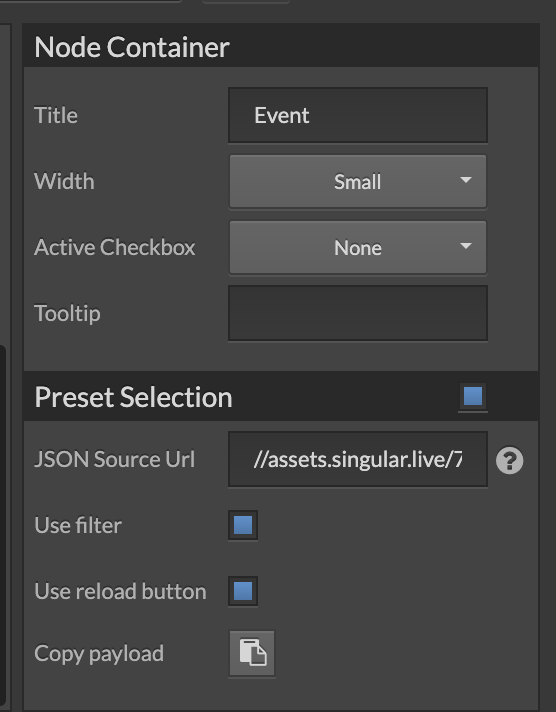556x712 pixels.
Task: Click the Copy payload label text
Action: click(x=99, y=654)
